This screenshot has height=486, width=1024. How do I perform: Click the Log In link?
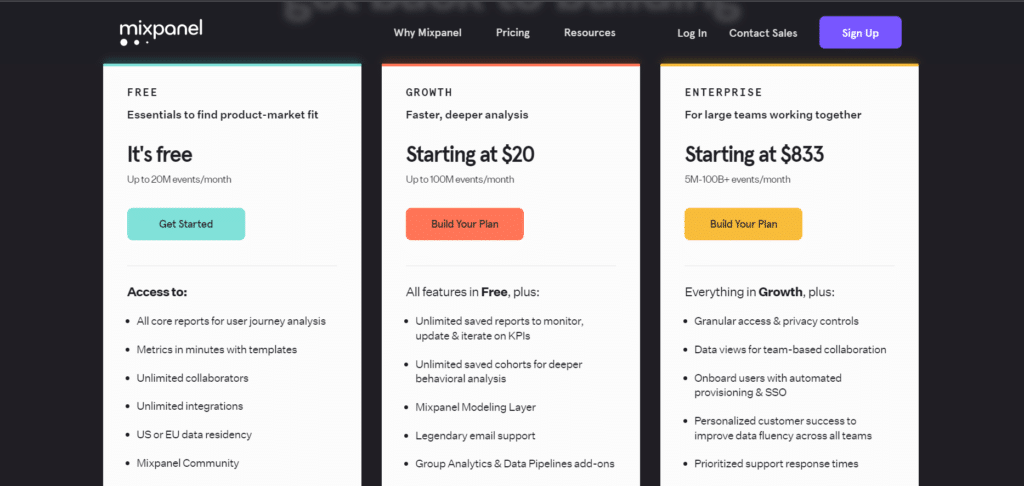click(x=692, y=33)
